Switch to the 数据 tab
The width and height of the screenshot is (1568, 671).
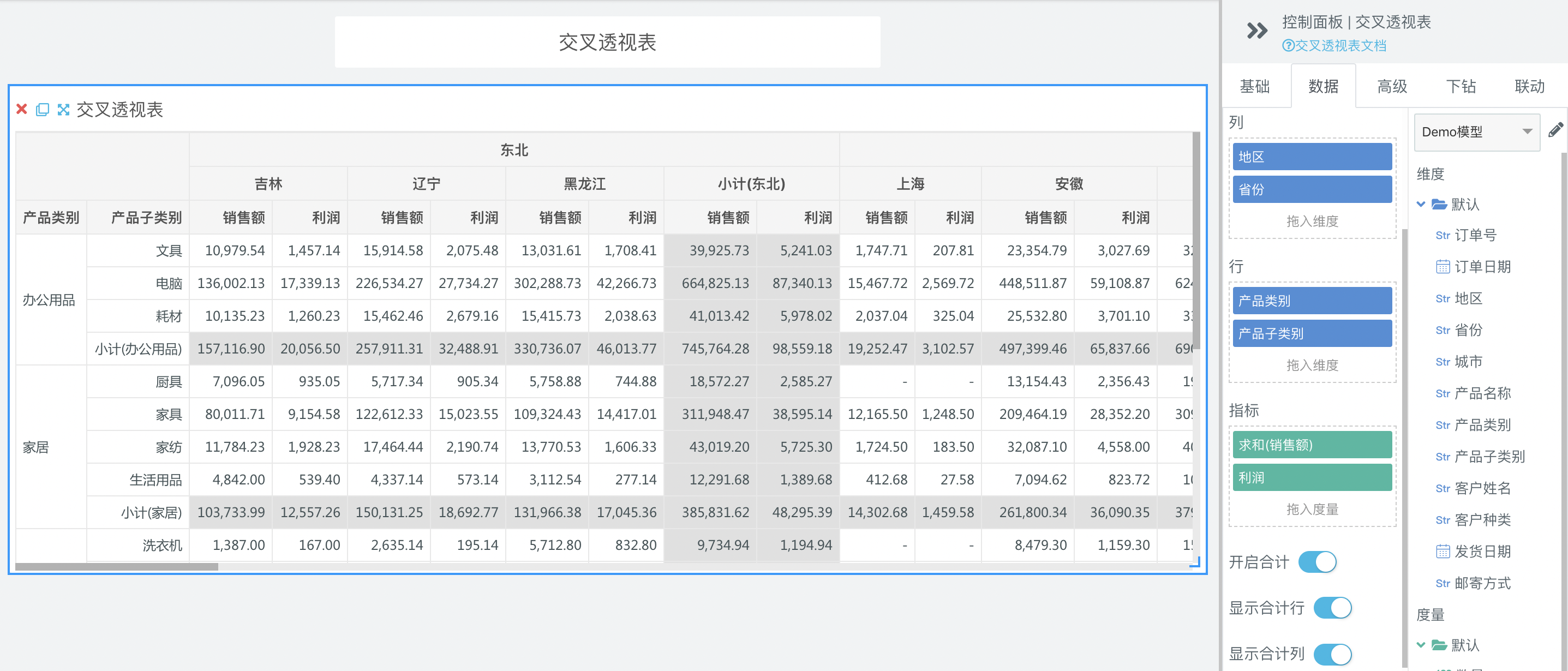coord(1323,86)
